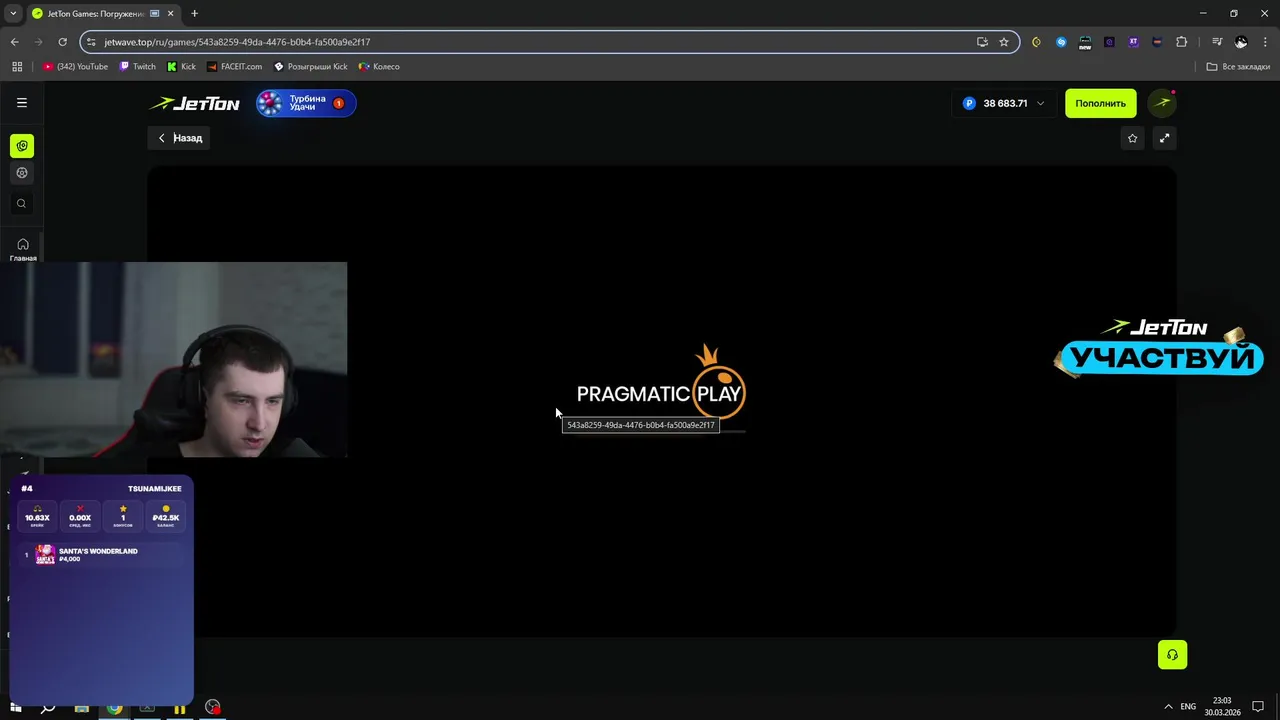The height and width of the screenshot is (720, 1280).
Task: Open the sports soccer-ball sidebar icon
Action: coord(22,173)
